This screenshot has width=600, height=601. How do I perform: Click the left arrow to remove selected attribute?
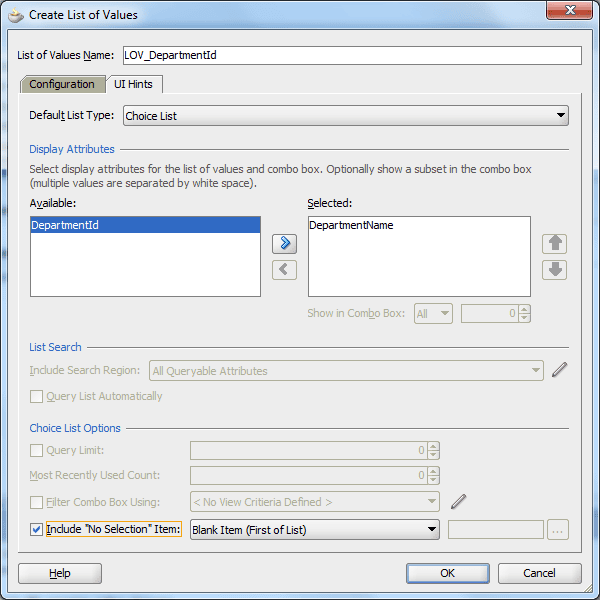coord(284,270)
